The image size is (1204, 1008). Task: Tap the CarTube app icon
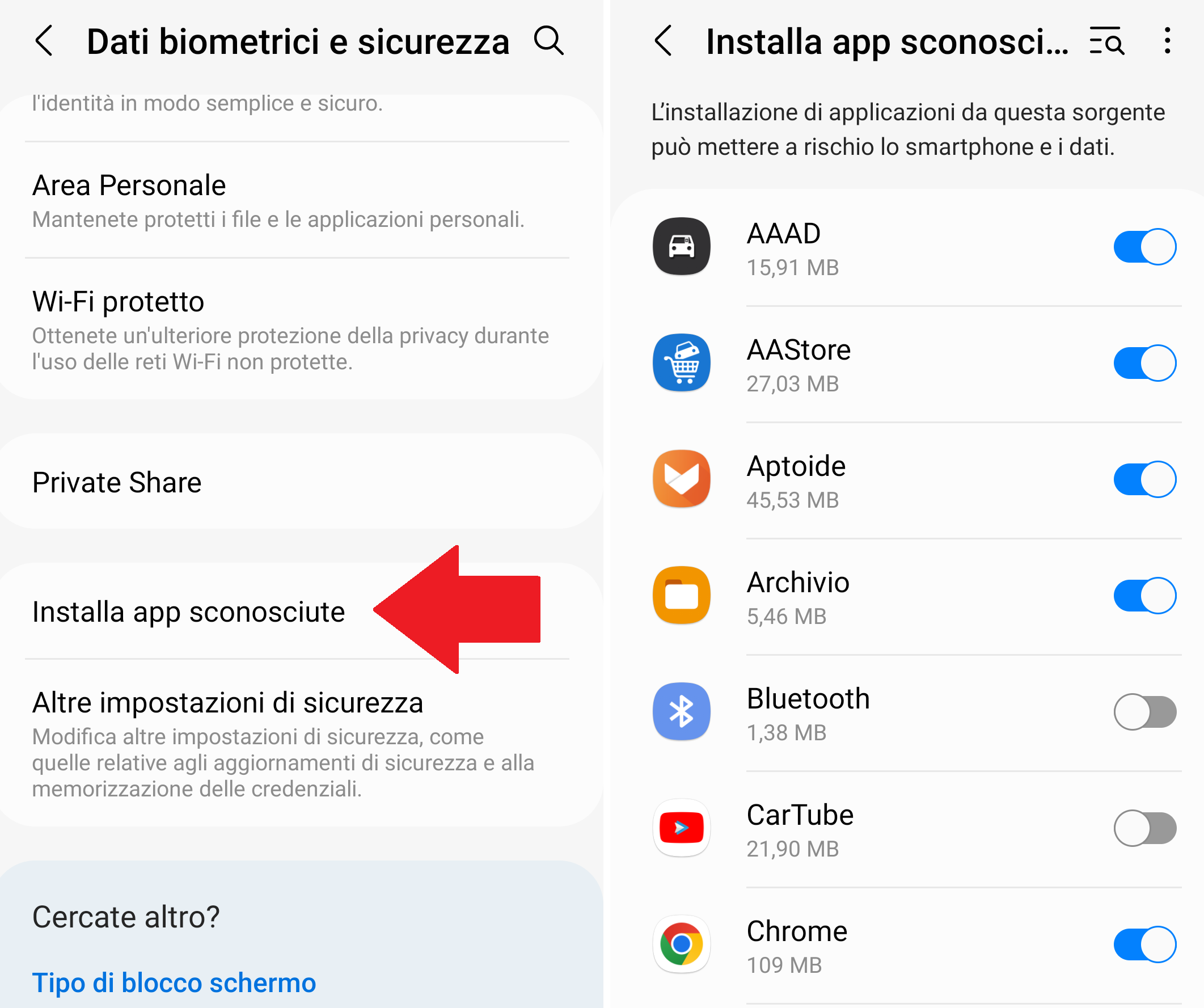(x=681, y=828)
